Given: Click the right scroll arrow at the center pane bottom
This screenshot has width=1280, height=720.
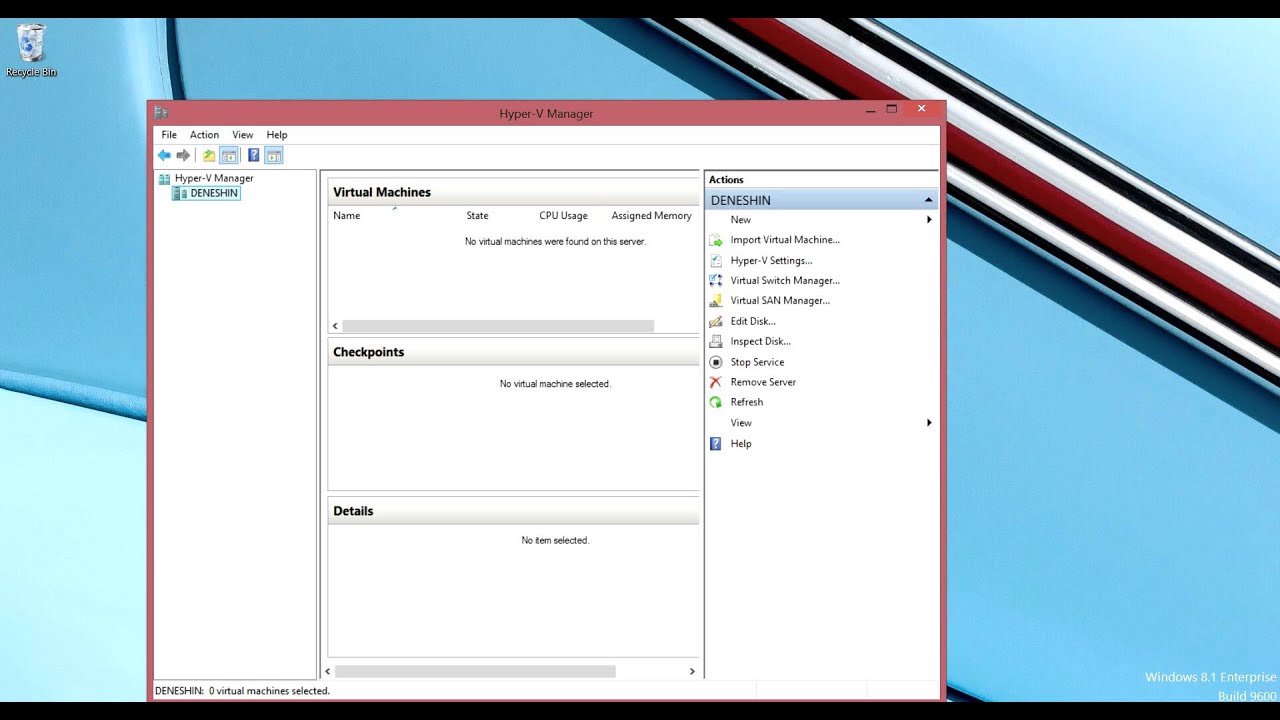Looking at the screenshot, I should 692,672.
